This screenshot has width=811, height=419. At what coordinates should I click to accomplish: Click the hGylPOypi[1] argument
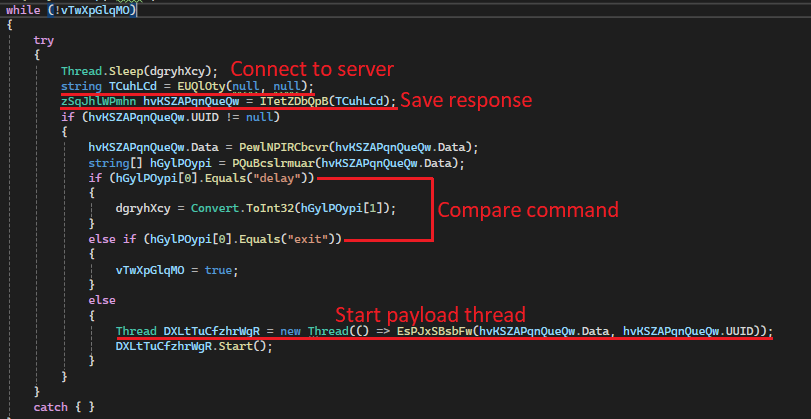337,208
